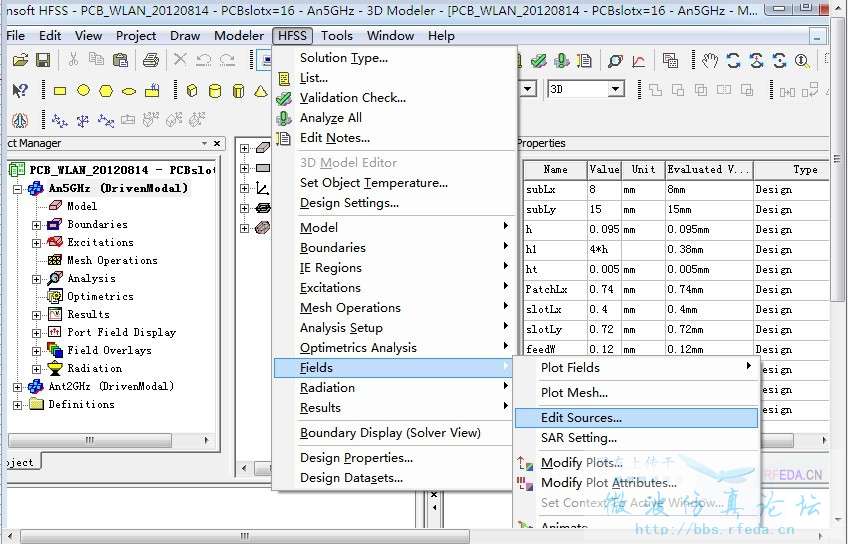The image size is (848, 544).
Task: Save project with the floppy disk icon
Action: (x=43, y=60)
